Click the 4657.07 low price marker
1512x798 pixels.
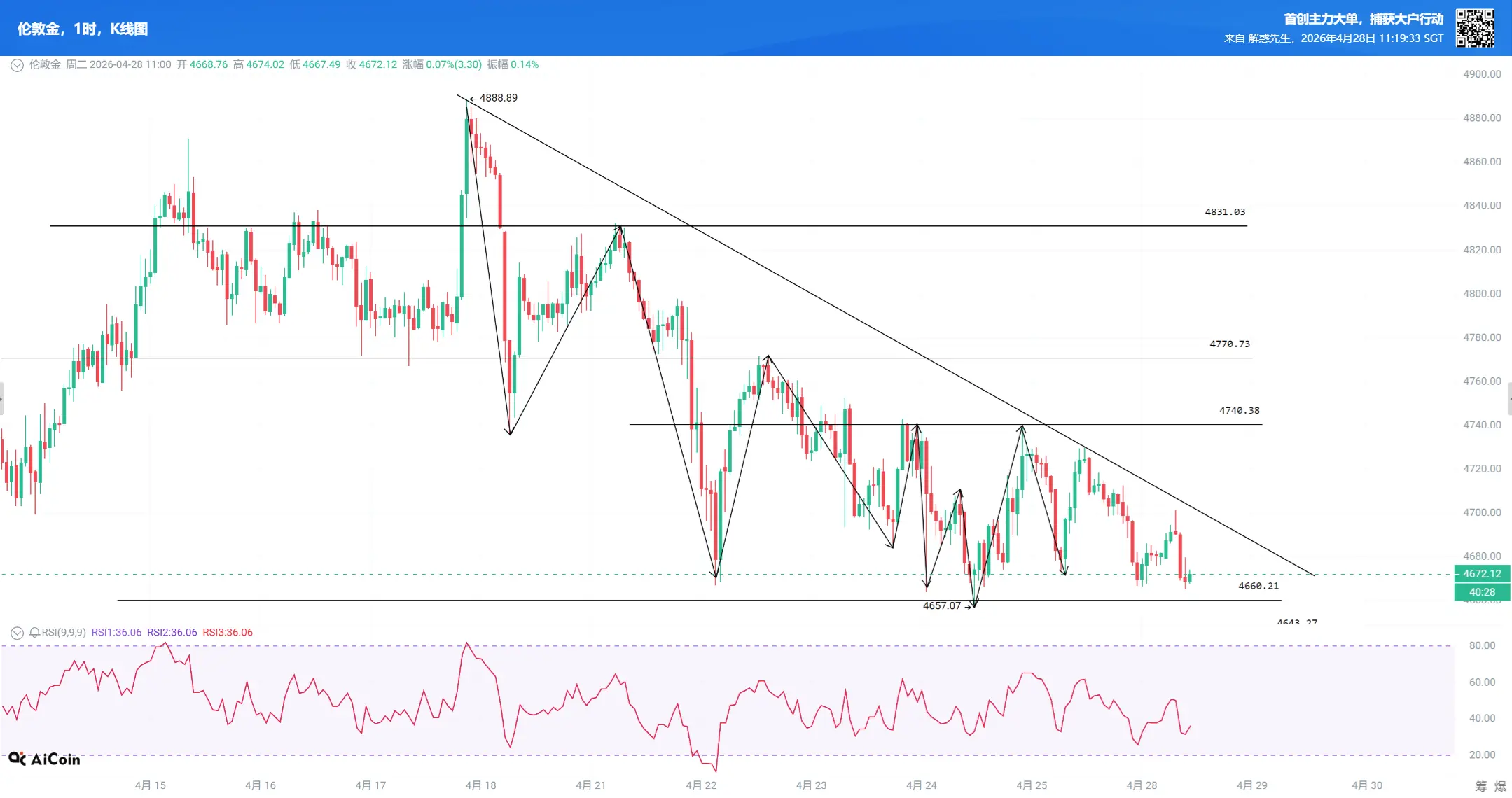942,606
